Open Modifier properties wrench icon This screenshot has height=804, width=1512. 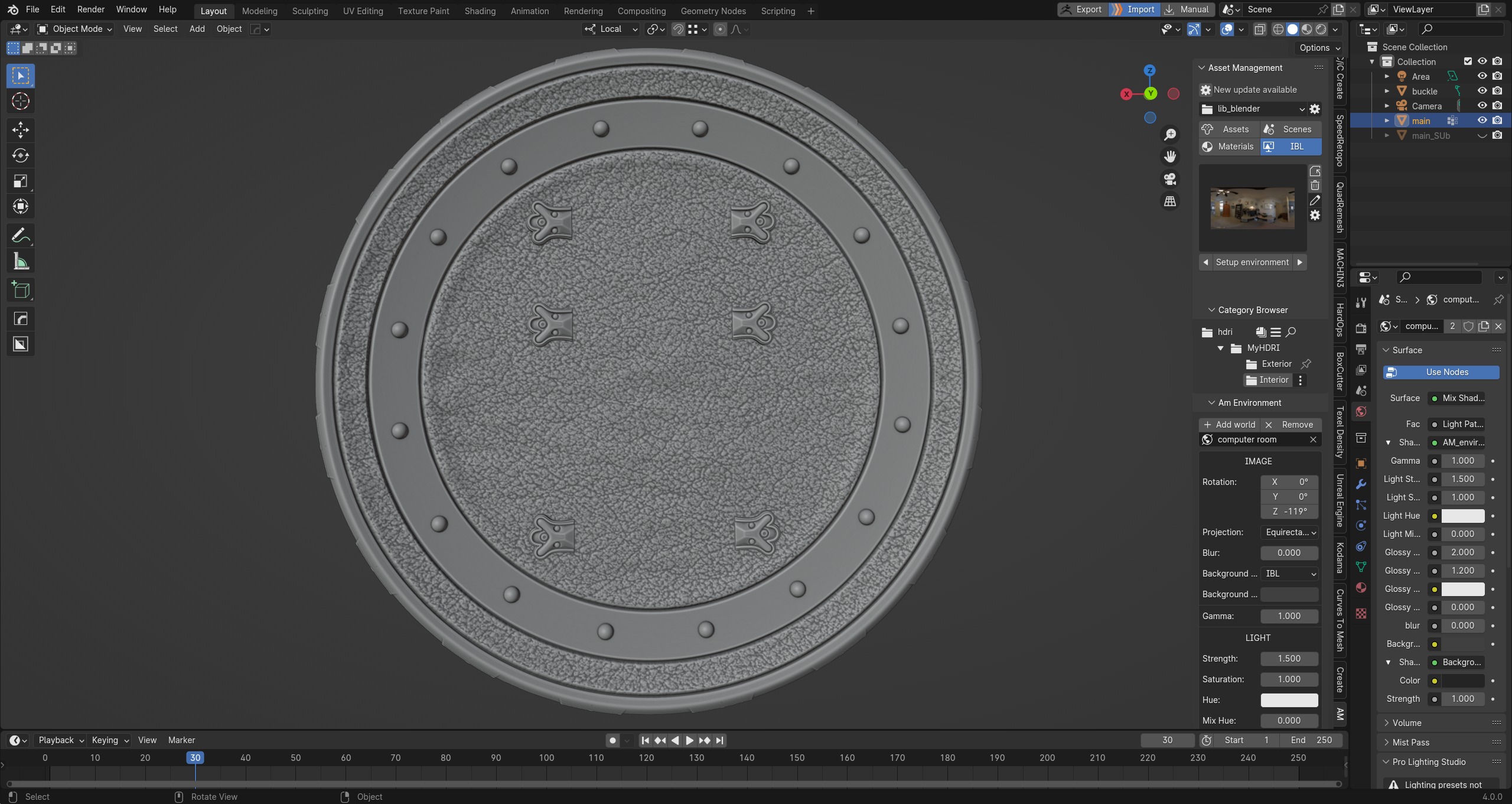click(1361, 484)
